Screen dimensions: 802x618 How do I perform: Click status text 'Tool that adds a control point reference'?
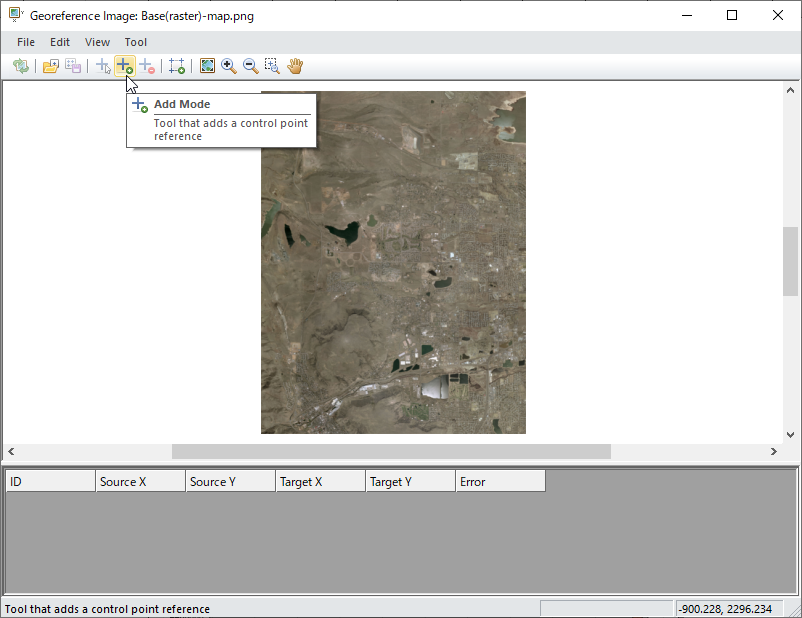(107, 609)
